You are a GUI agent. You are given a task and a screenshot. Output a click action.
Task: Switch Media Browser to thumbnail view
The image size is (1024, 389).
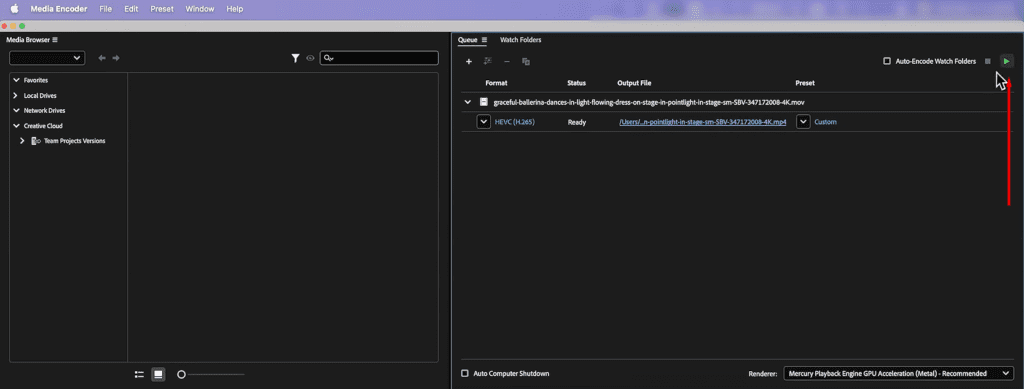point(158,374)
